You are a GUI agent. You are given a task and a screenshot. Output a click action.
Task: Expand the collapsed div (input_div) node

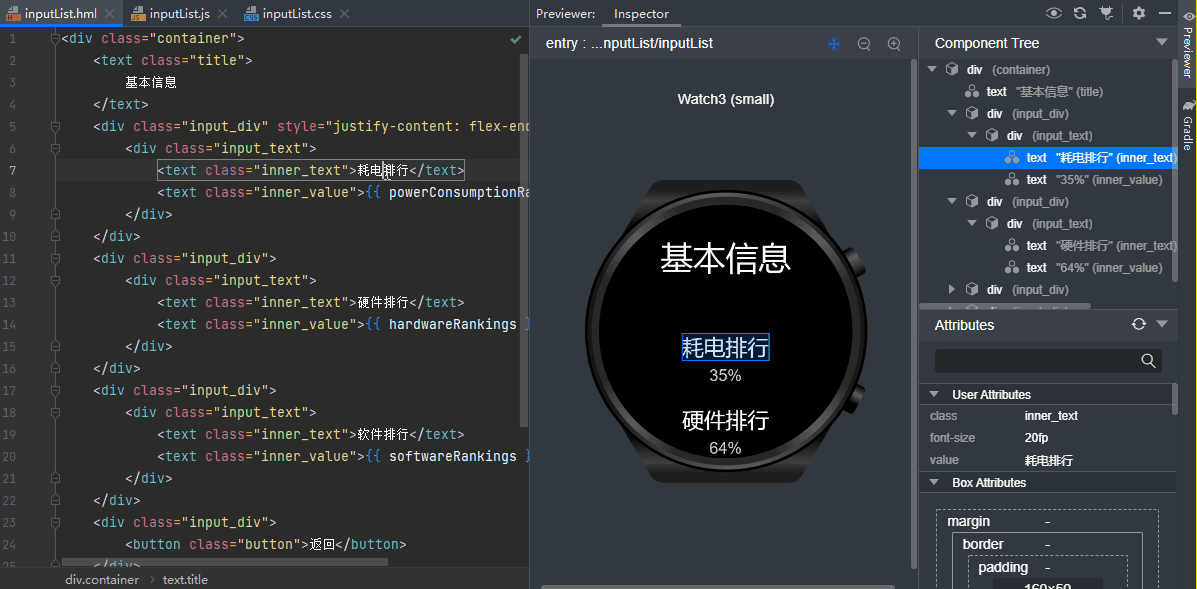[952, 289]
